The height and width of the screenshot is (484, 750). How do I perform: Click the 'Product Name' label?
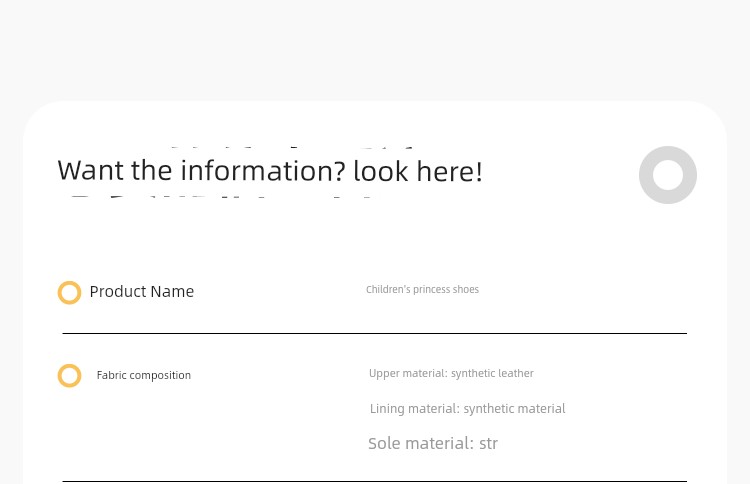click(142, 291)
